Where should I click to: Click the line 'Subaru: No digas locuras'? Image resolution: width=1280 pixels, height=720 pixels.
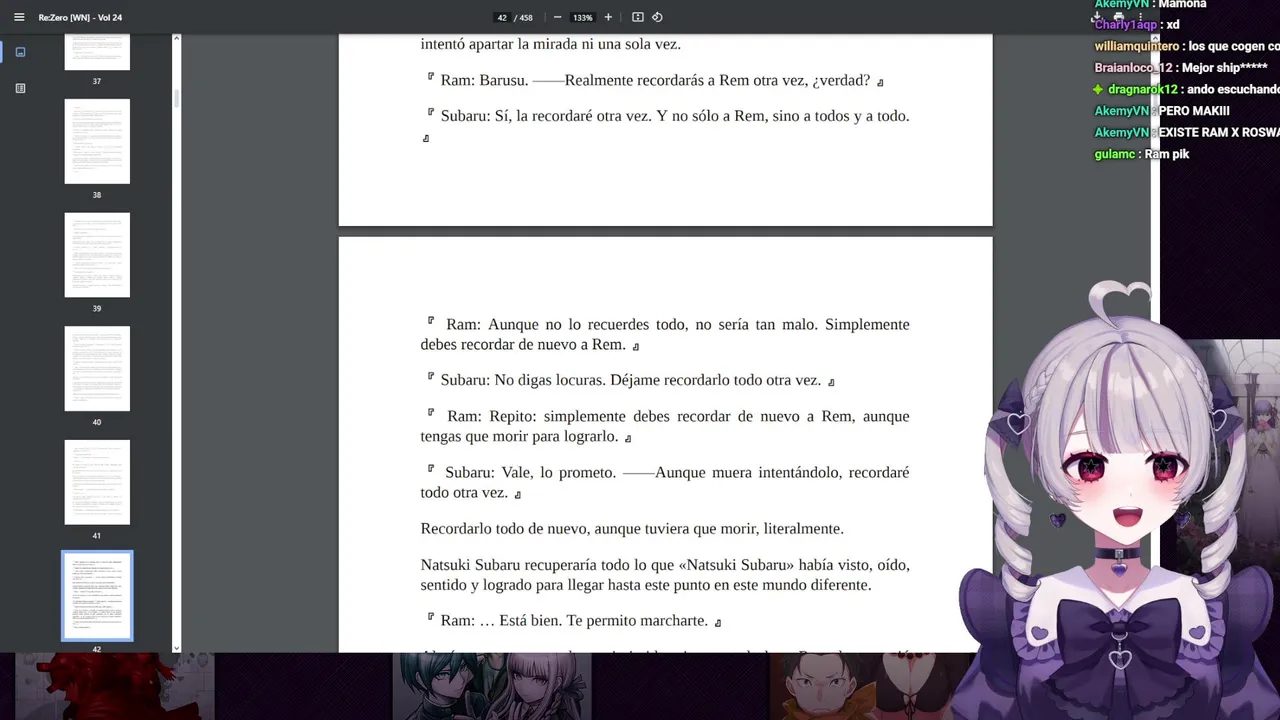630,380
